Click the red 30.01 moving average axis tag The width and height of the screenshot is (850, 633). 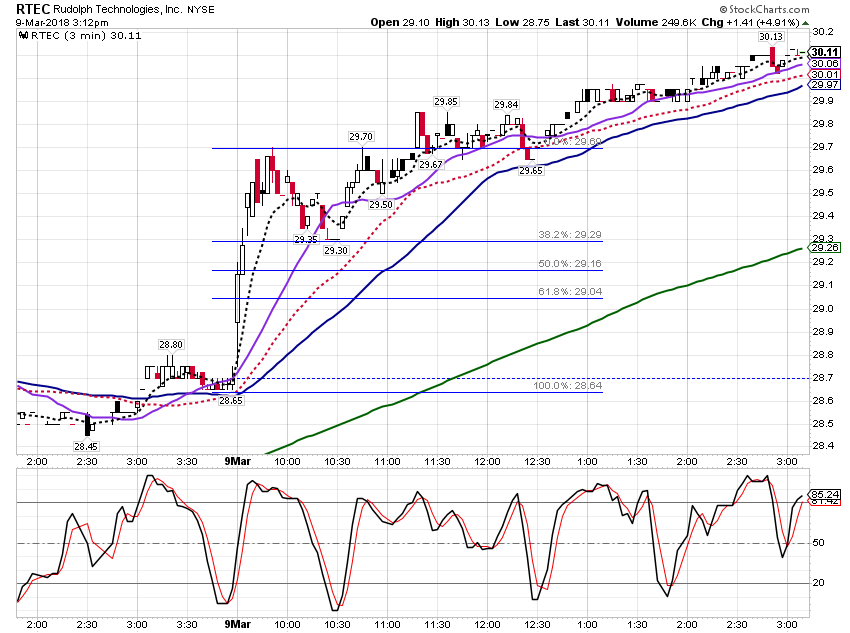pos(825,74)
